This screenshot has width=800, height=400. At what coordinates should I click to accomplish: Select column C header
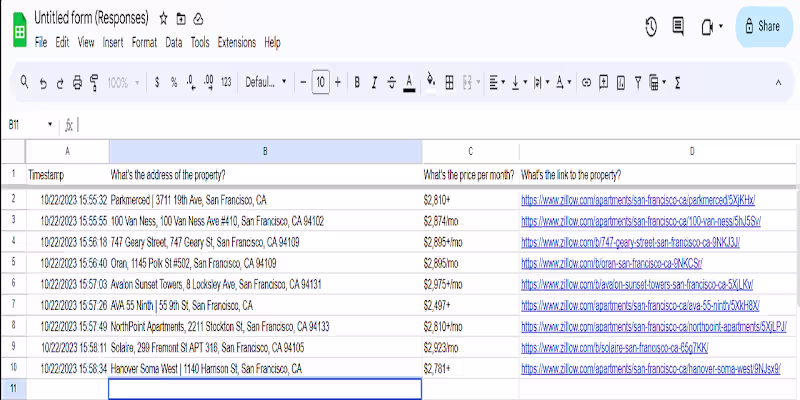470,152
